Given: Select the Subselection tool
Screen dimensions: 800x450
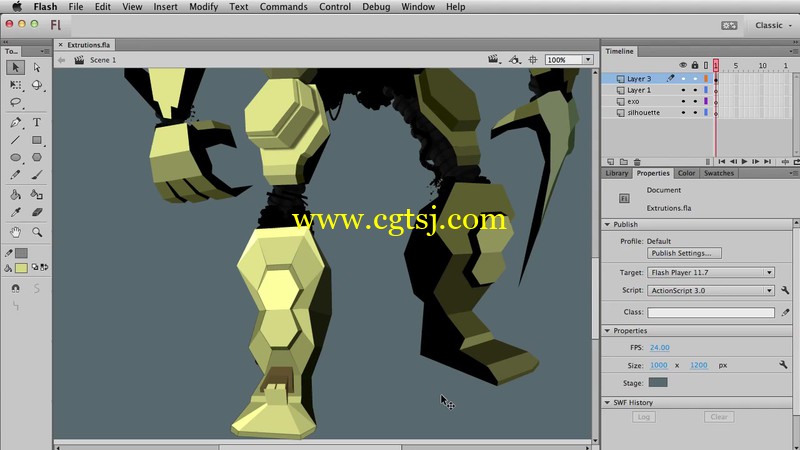Looking at the screenshot, I should (37, 67).
